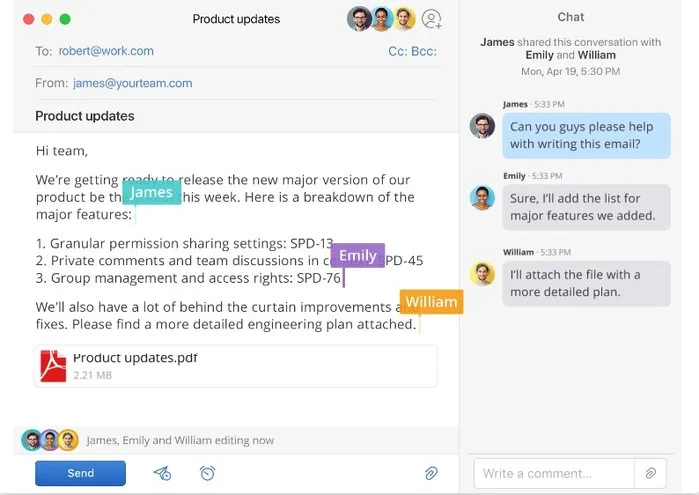Click the Cc: link

(398, 51)
